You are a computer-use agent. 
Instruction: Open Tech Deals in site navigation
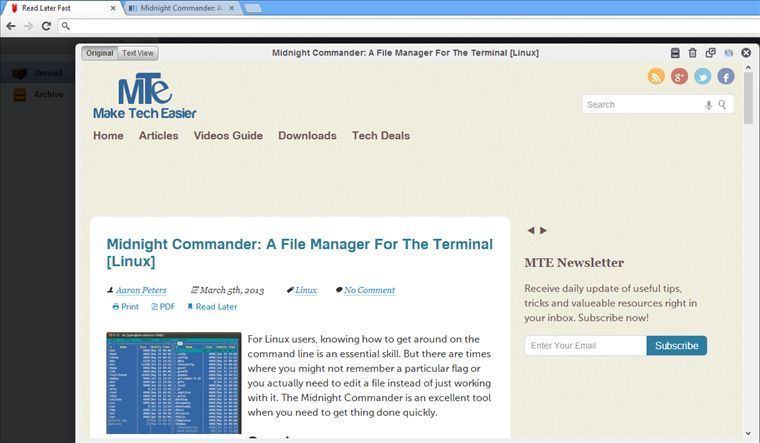(x=381, y=136)
